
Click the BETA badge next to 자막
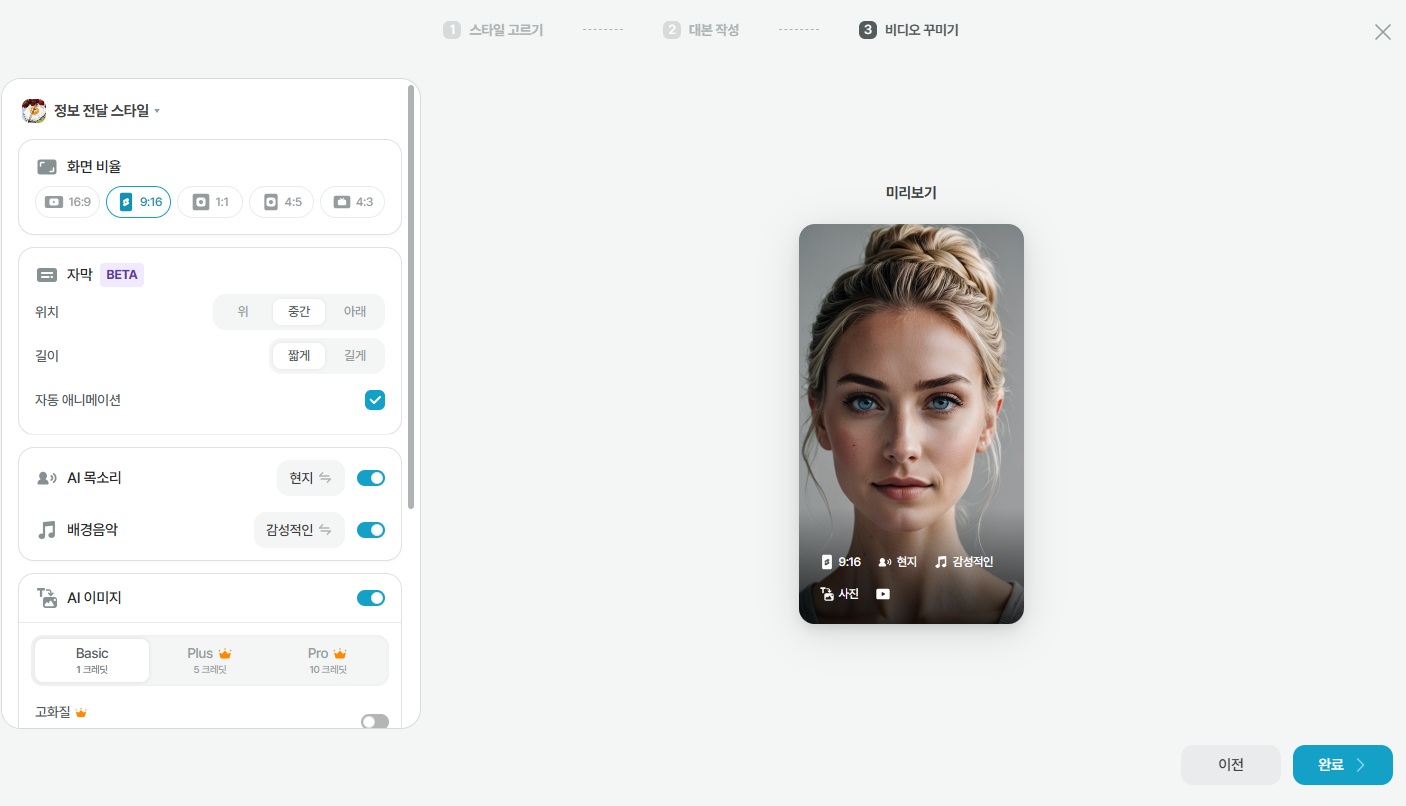click(122, 275)
